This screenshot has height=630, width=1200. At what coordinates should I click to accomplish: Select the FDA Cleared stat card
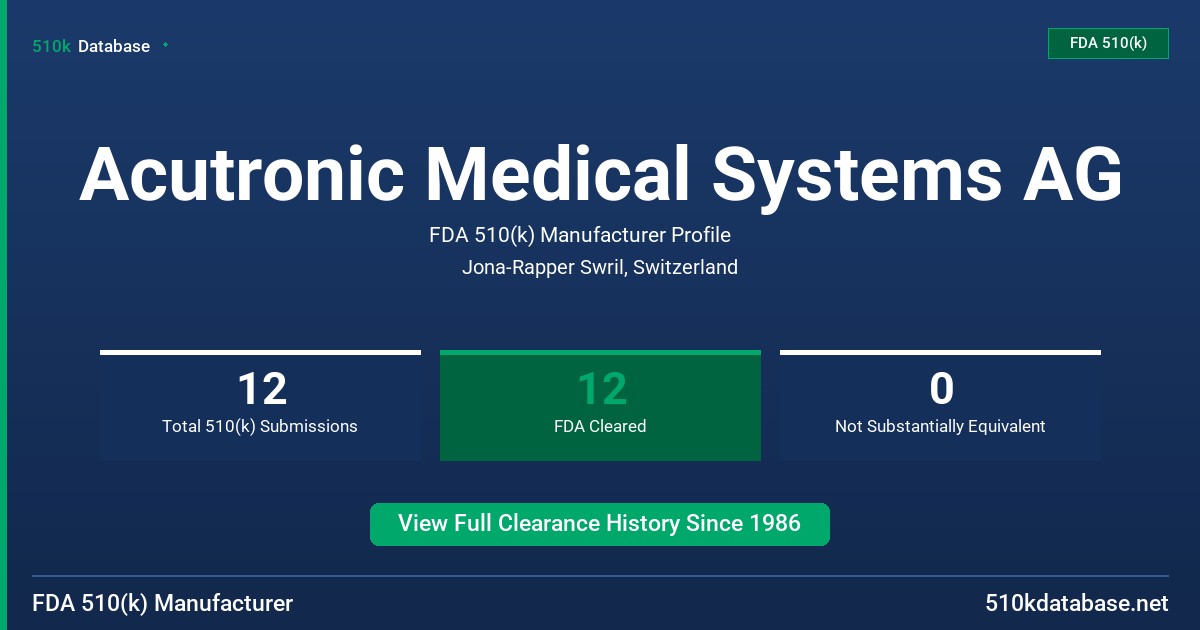coord(600,406)
